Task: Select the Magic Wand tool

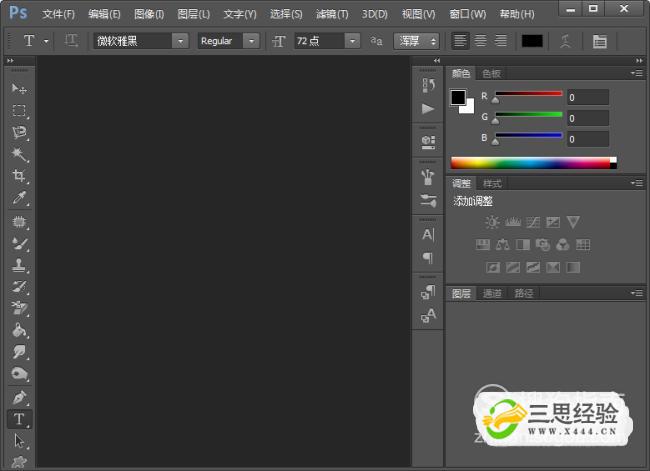Action: [19, 154]
